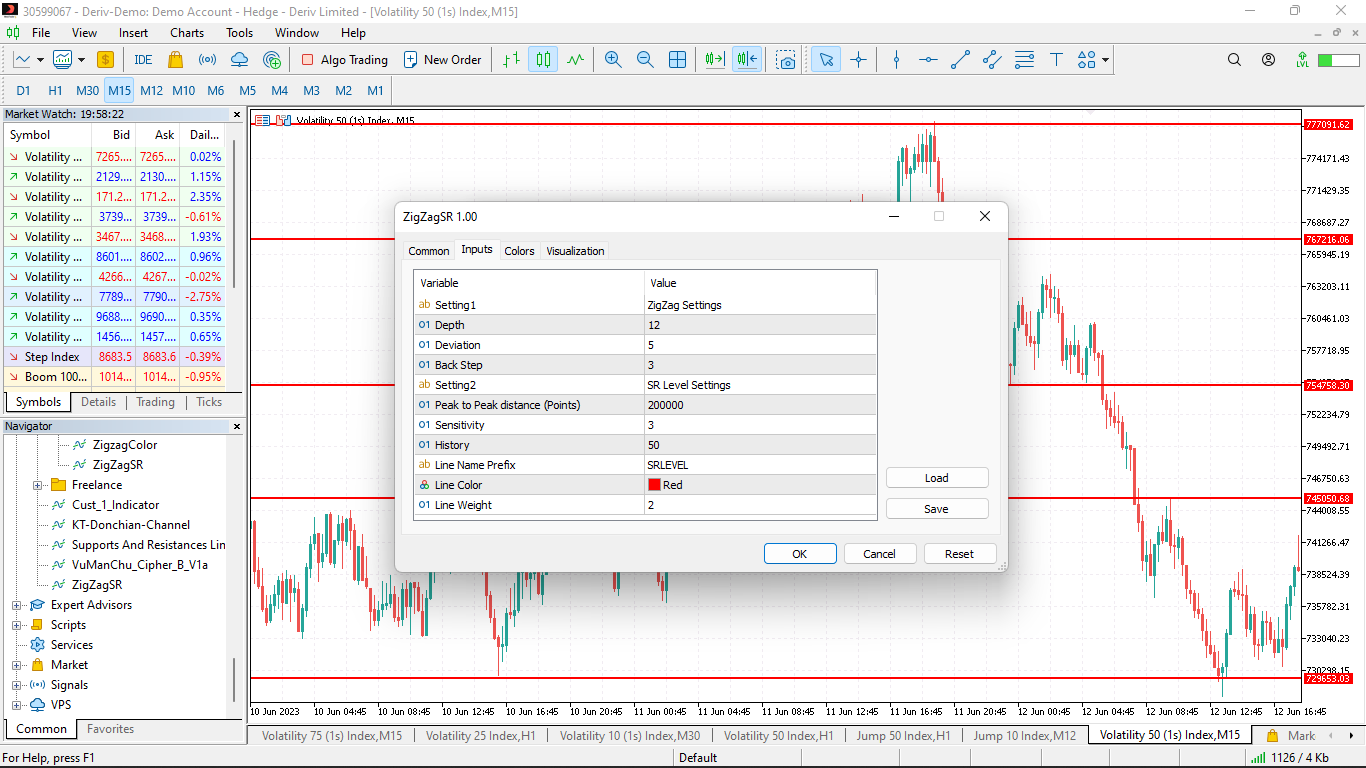Click the New Order button
The height and width of the screenshot is (768, 1366).
442,60
